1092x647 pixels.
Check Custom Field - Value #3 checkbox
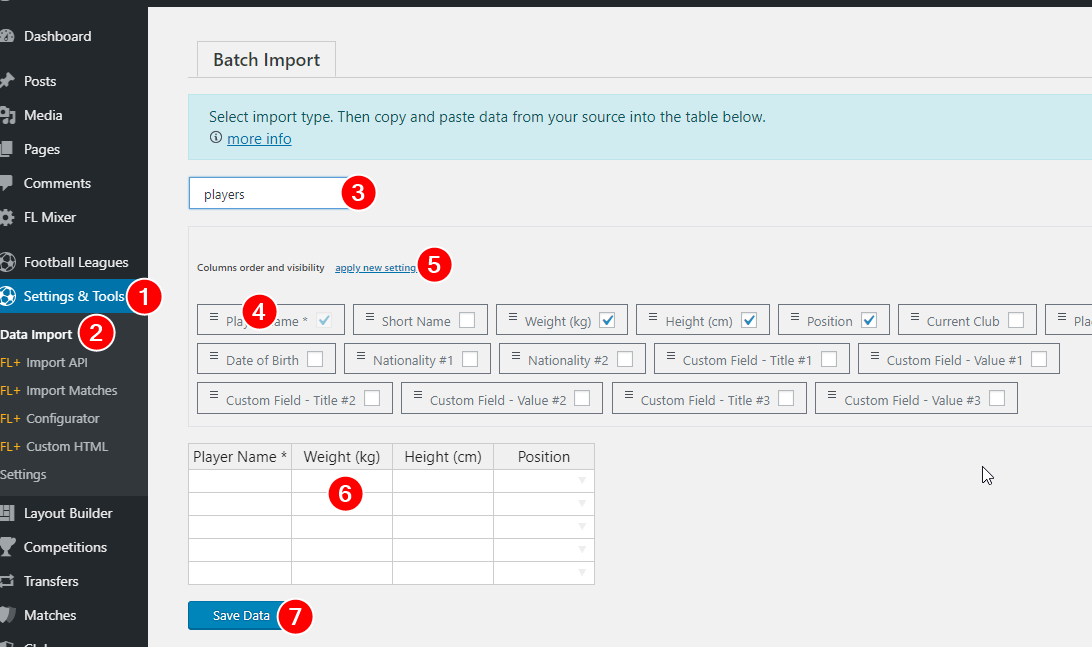(997, 398)
